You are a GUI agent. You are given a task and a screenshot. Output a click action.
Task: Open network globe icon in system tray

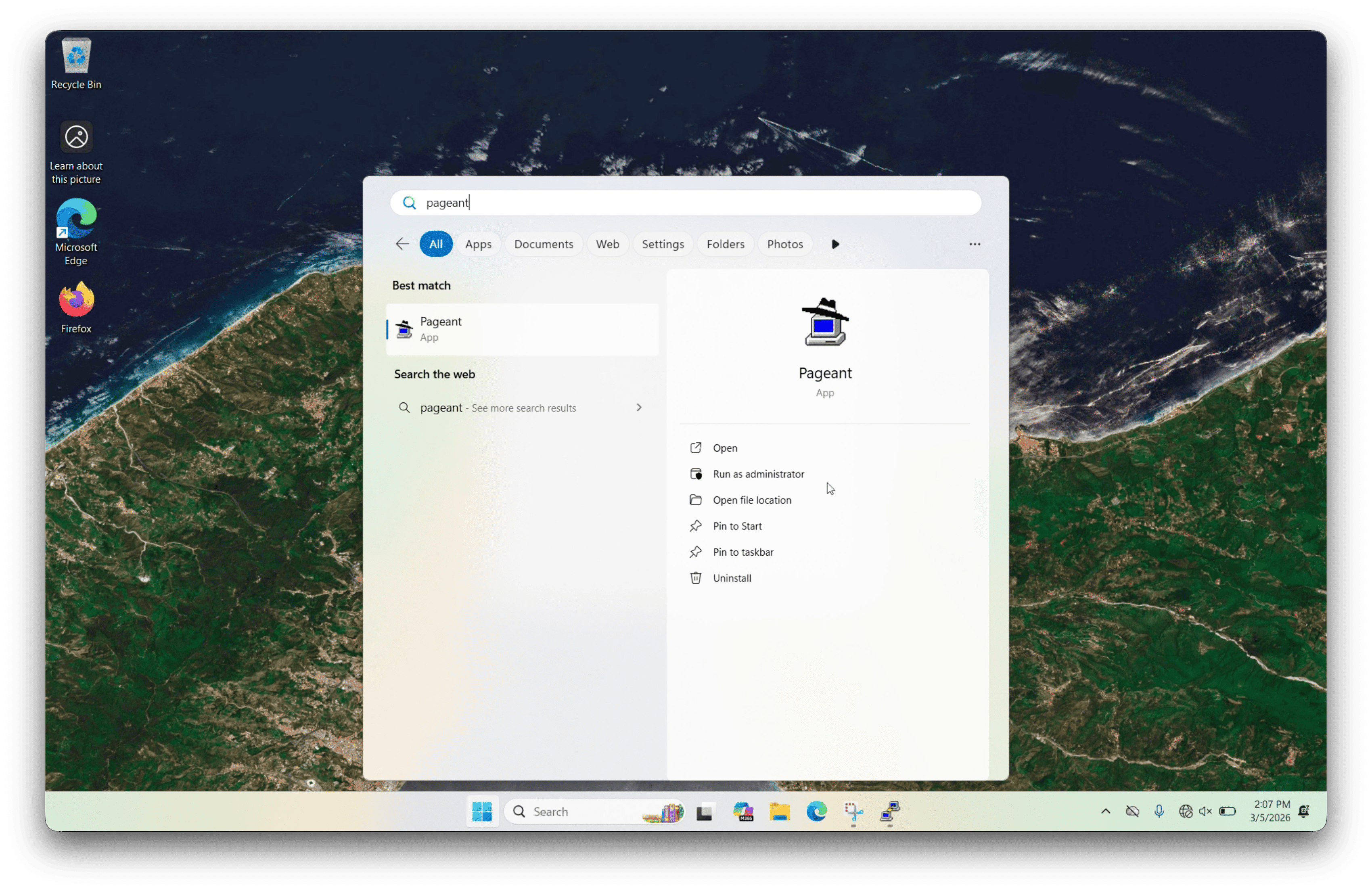tap(1185, 812)
